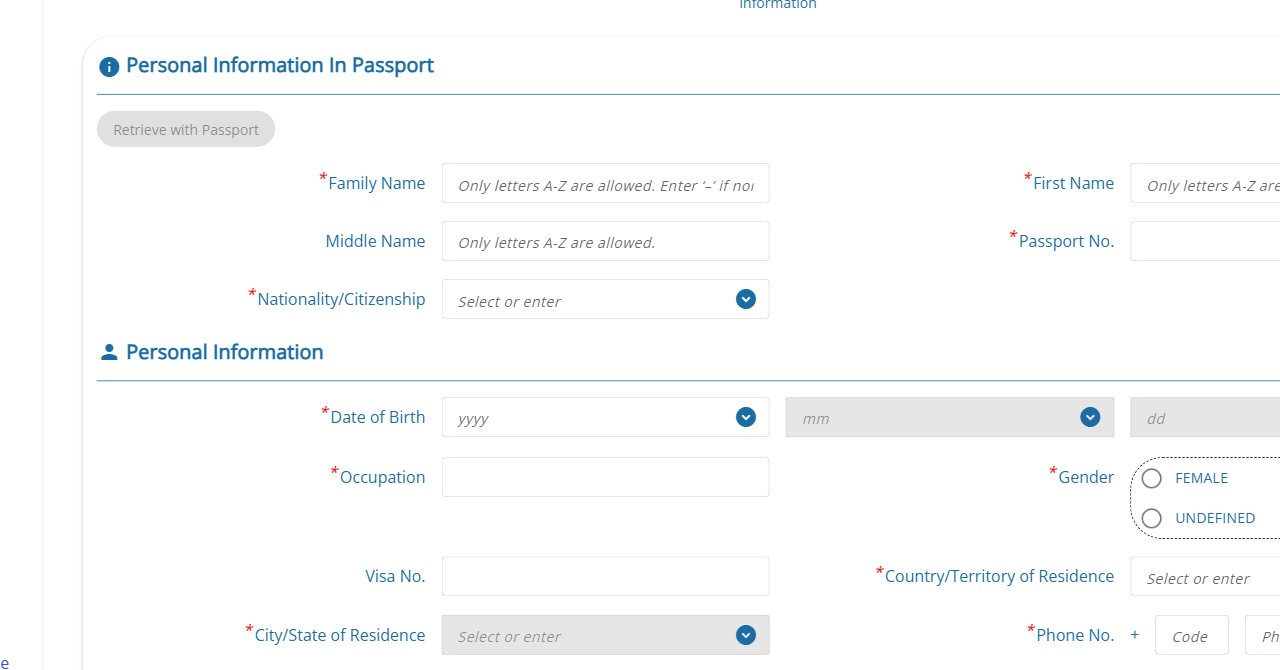
Task: Expand the birth year selector
Action: tap(744, 417)
